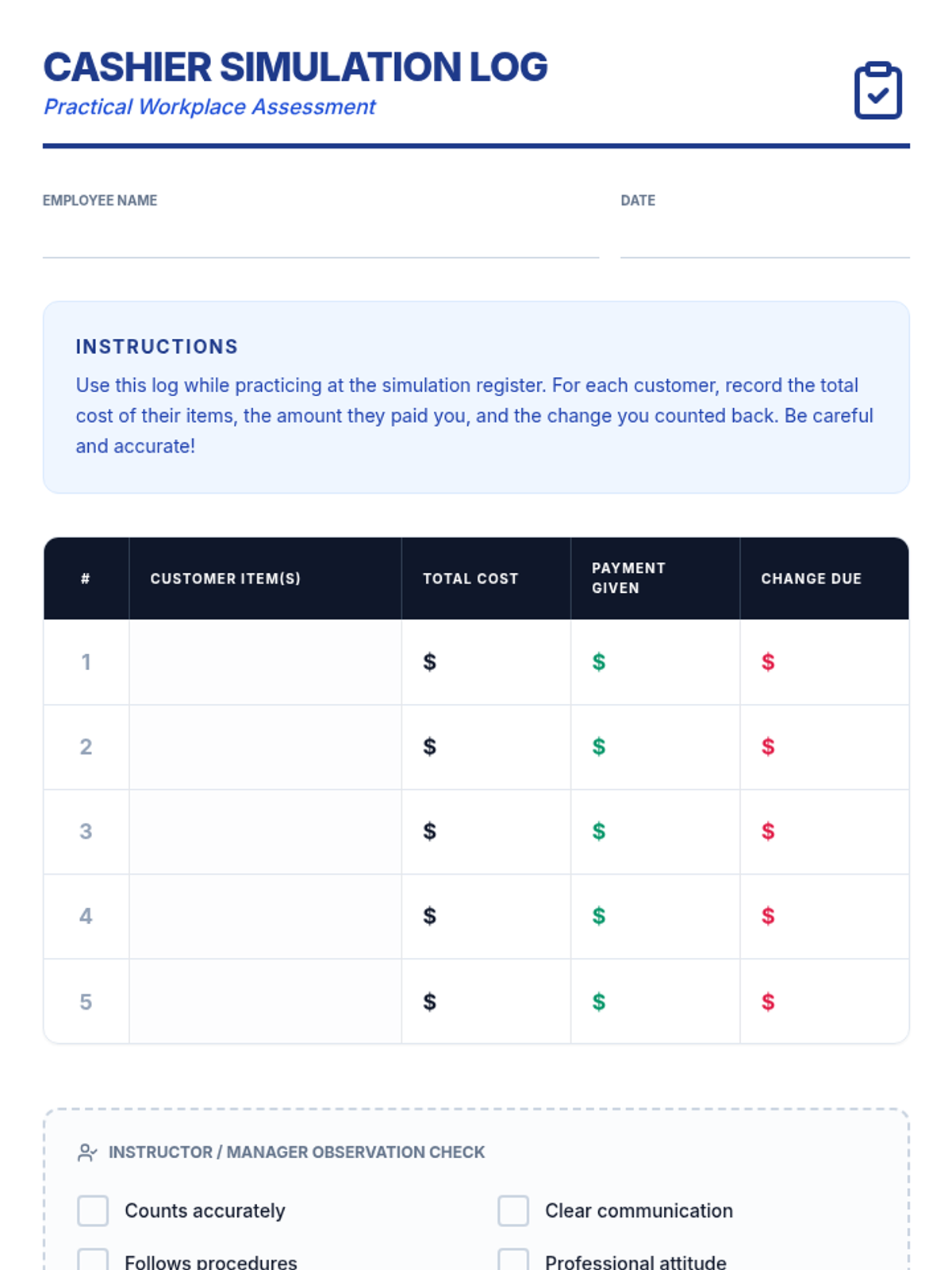Screen dimensions: 952x1270
Task: Click the instructor person icon
Action: (86, 1153)
